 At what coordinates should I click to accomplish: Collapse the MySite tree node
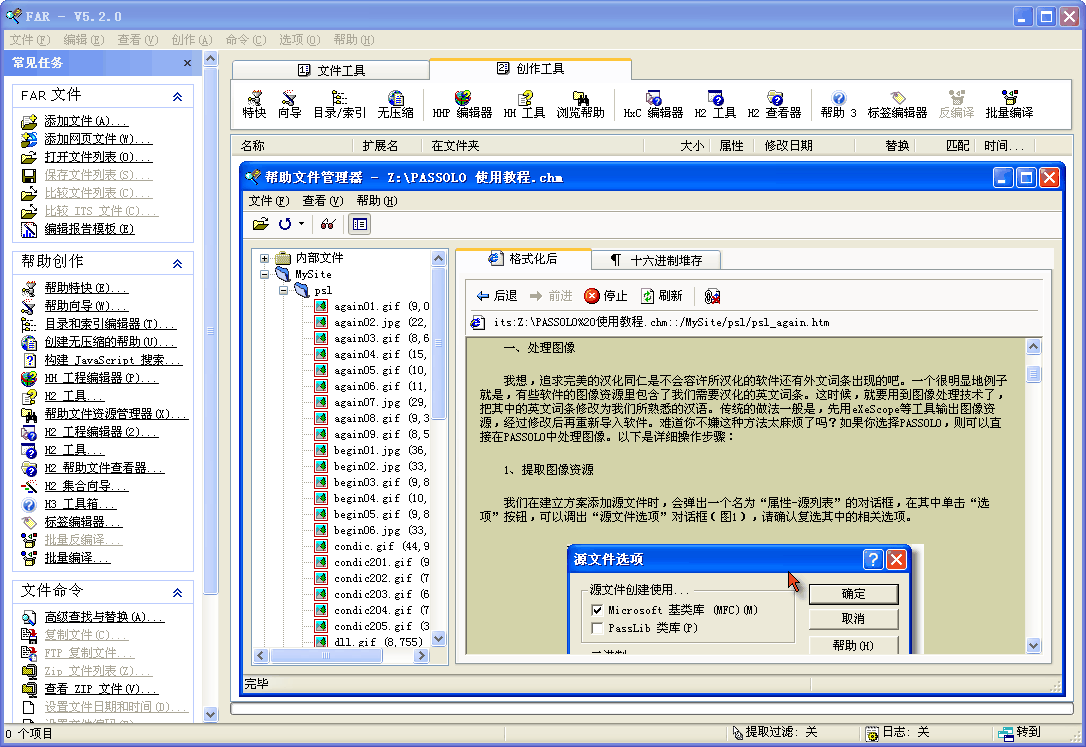tap(264, 274)
